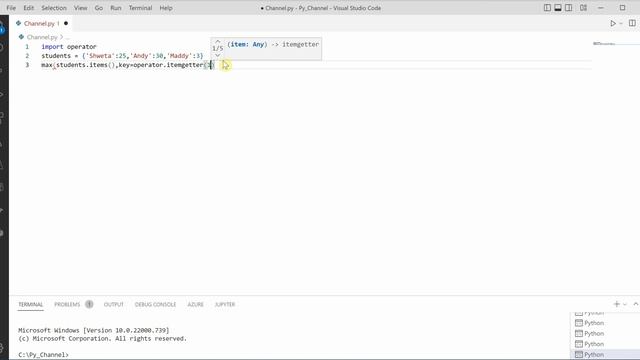This screenshot has height=360, width=640.
Task: Open the Edit menu
Action: point(29,8)
